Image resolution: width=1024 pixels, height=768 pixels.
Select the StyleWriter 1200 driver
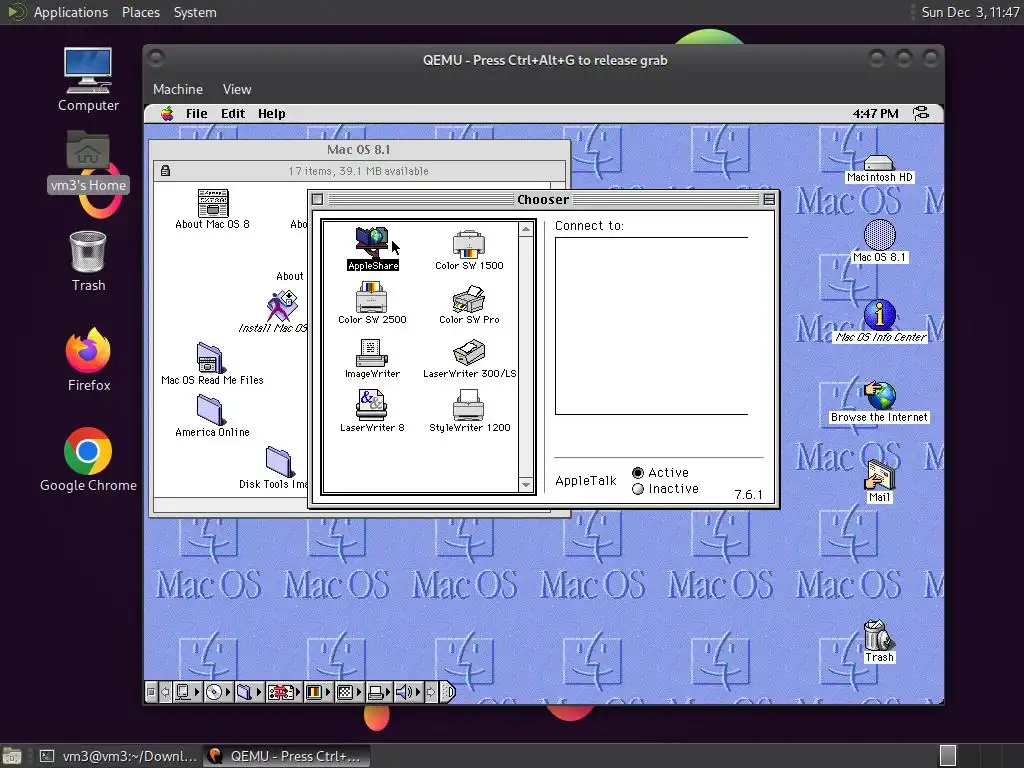coord(469,411)
